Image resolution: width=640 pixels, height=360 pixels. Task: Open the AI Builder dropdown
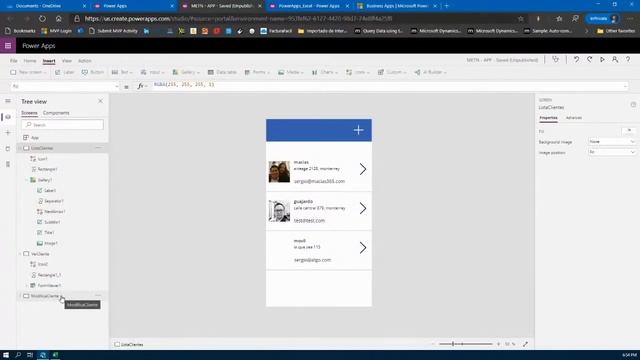click(431, 72)
